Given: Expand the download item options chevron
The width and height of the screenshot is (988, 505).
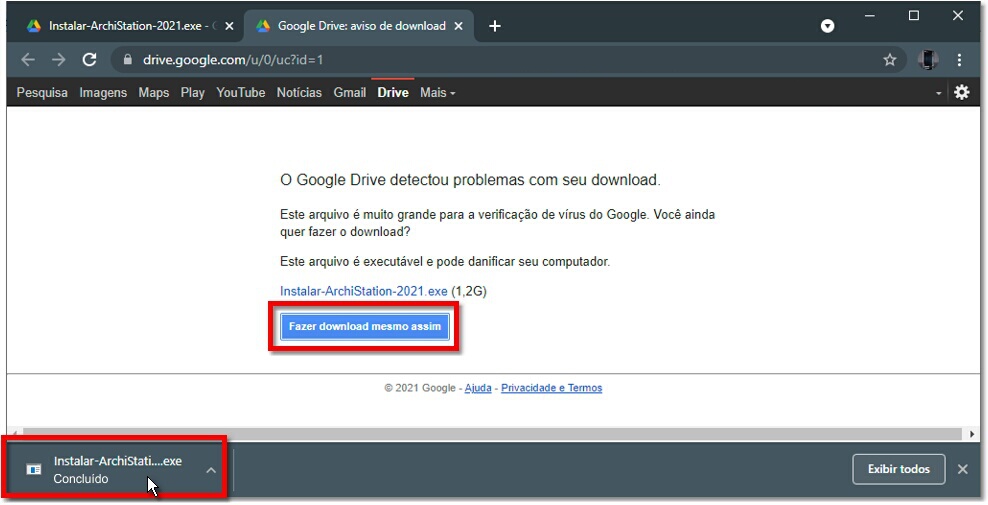Looking at the screenshot, I should point(211,470).
